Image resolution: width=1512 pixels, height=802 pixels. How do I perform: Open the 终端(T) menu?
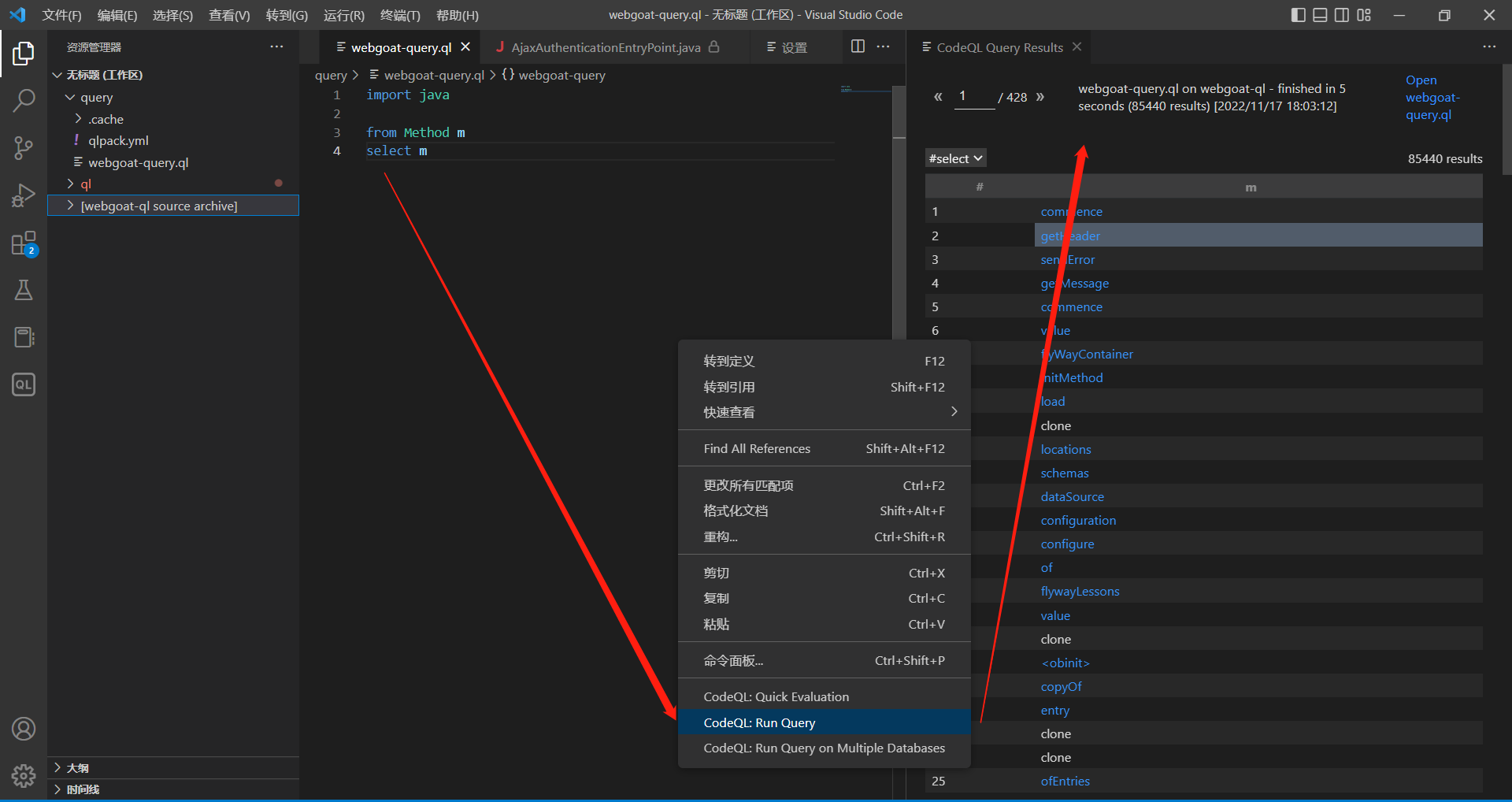400,15
